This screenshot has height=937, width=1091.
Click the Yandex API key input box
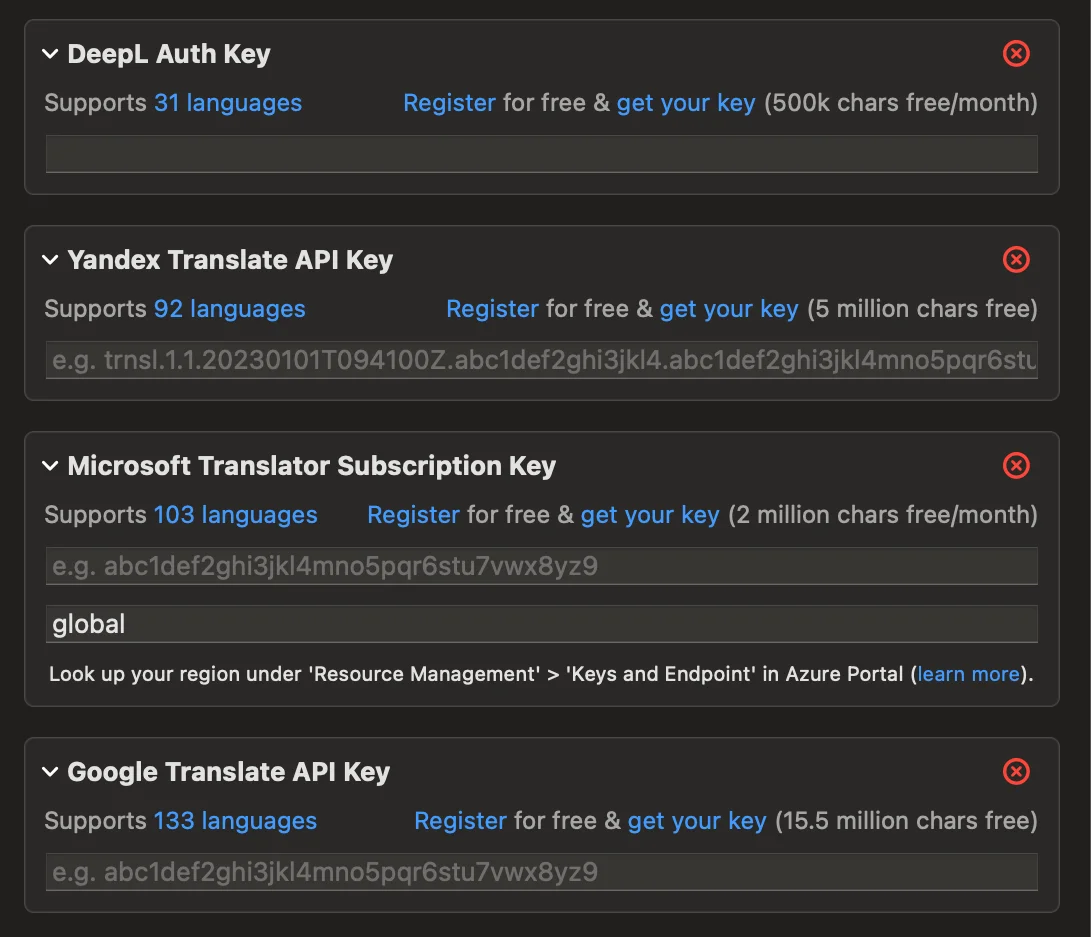pyautogui.click(x=540, y=360)
